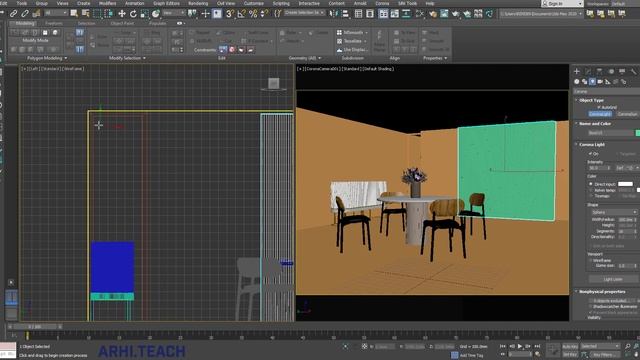Toggle the Wireframe viewport checkbox
This screenshot has width=640, height=360.
pyautogui.click(x=590, y=260)
